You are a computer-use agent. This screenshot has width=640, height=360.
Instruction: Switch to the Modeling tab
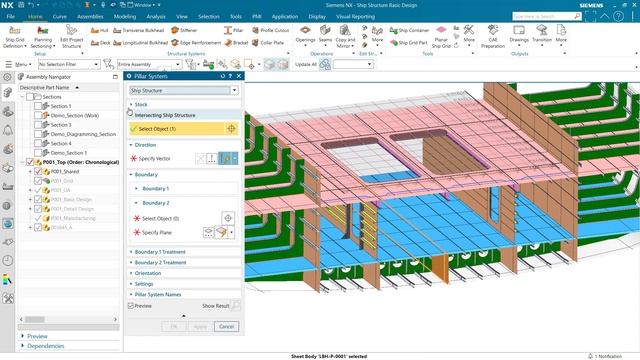(124, 17)
